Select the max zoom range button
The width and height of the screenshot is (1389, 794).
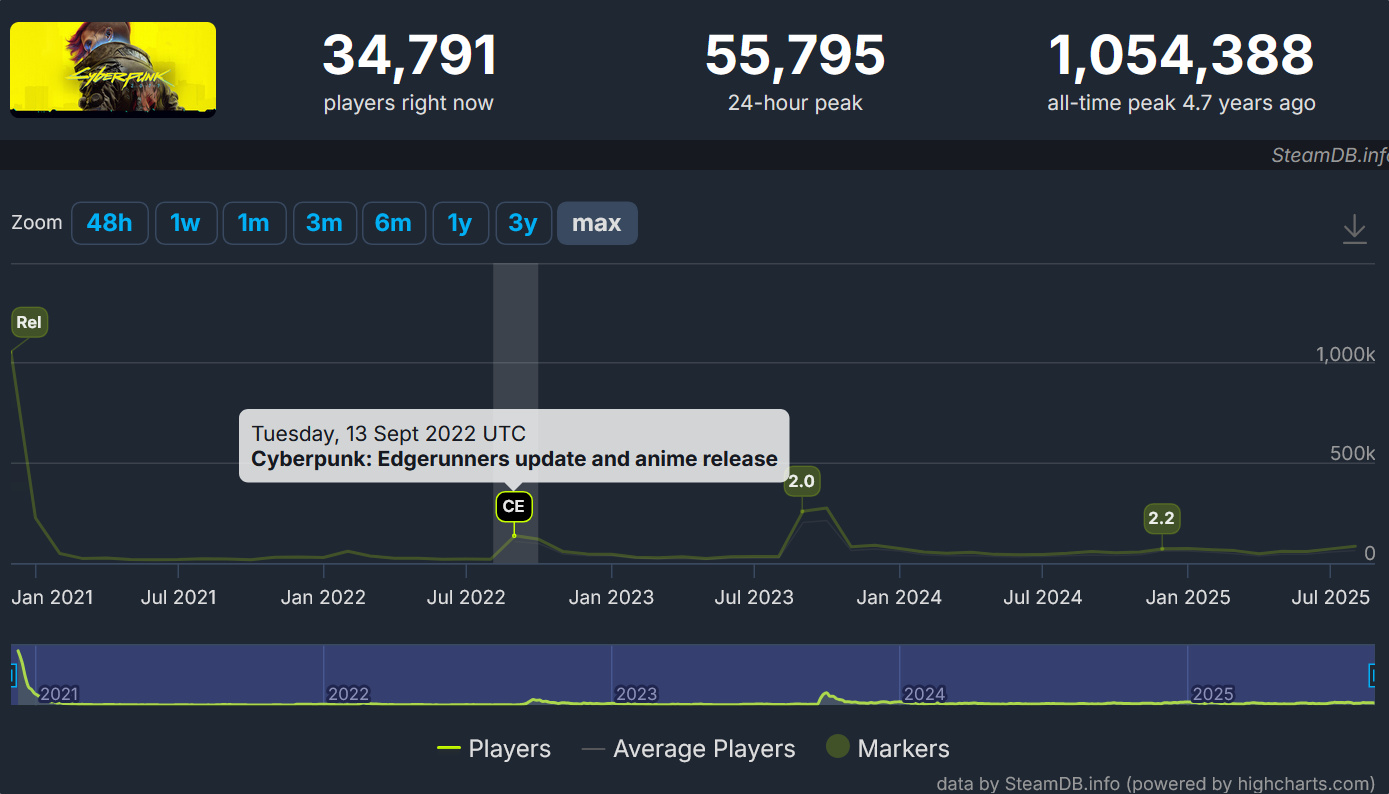597,223
